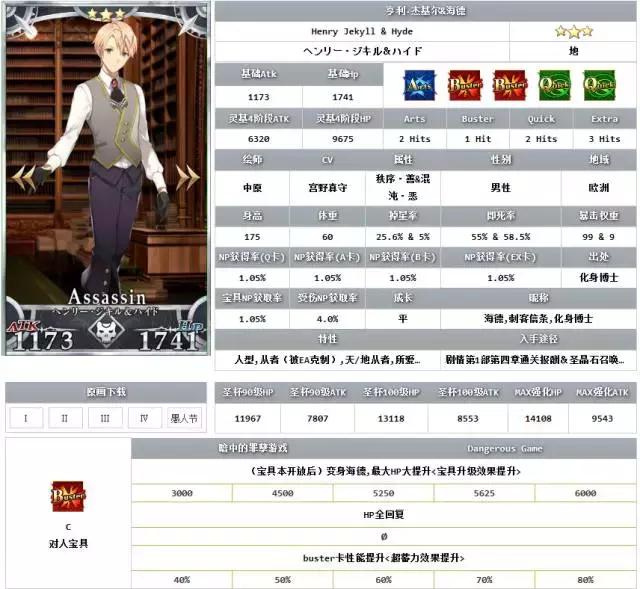Select the Japanese name ヘンリー・ジキル&ハイド
The width and height of the screenshot is (640, 589).
(x=362, y=51)
